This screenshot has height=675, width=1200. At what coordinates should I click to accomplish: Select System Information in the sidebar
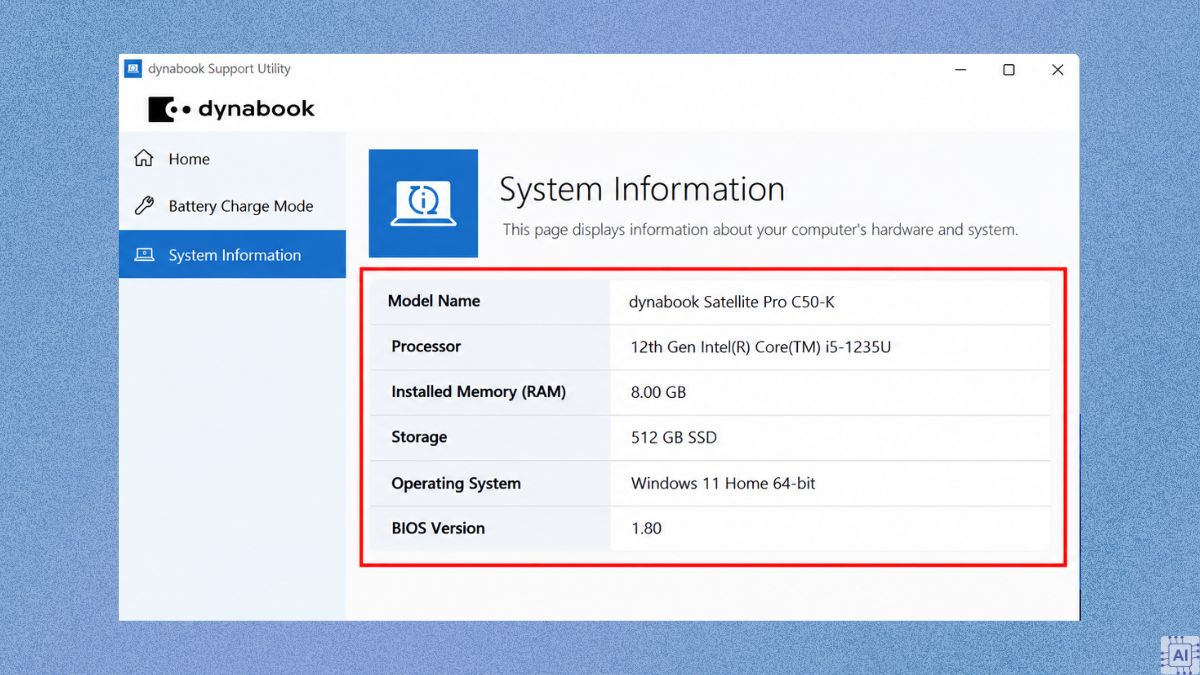click(x=232, y=255)
